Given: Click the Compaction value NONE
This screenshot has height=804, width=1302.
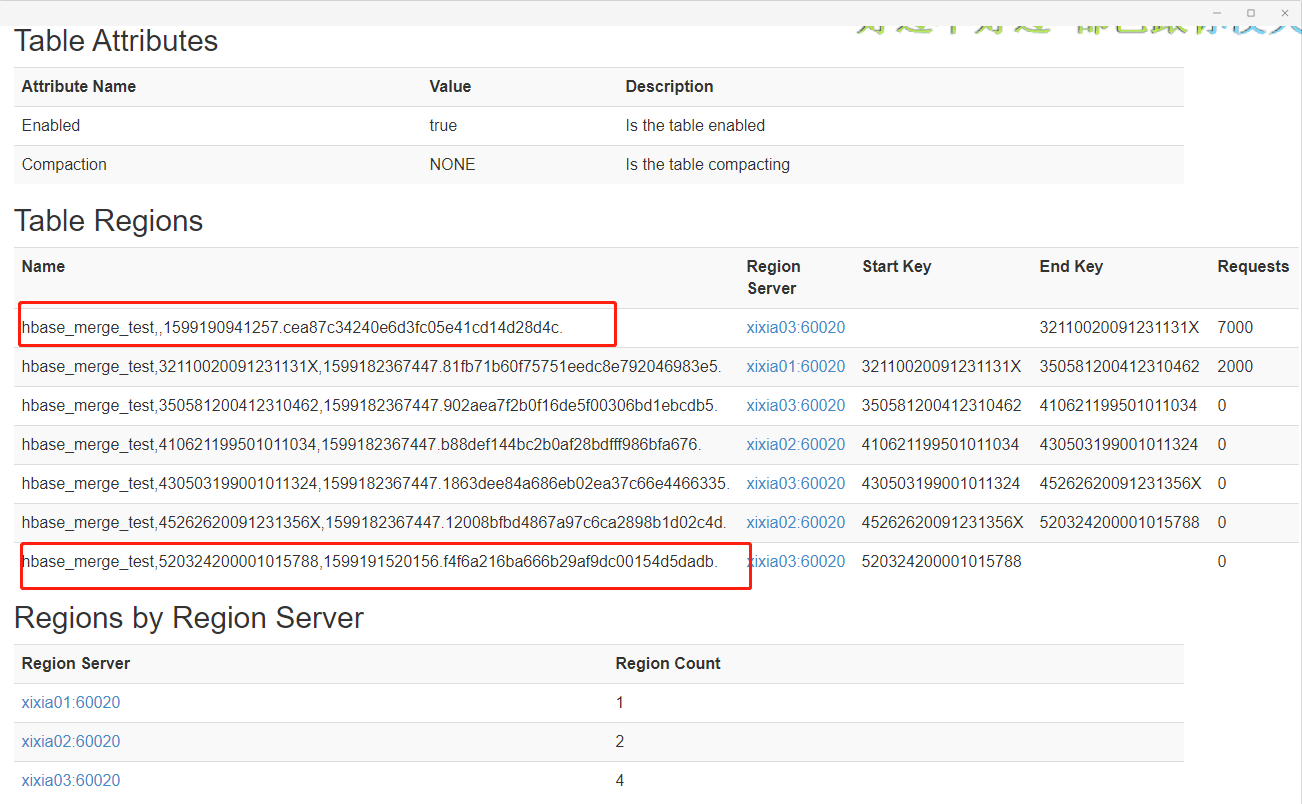Looking at the screenshot, I should point(452,164).
